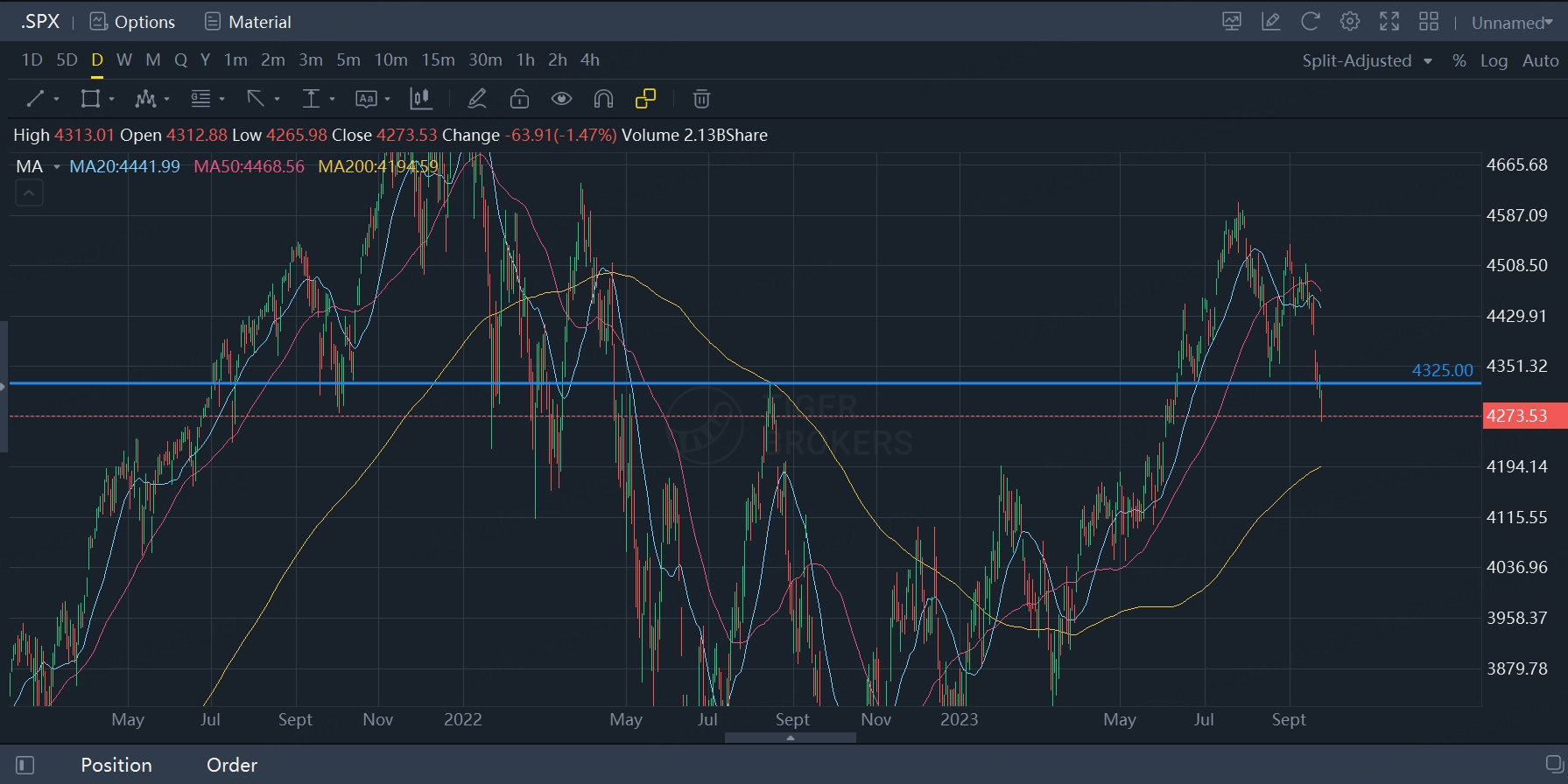Open the multi-chart grid layout icon
Viewport: 1568px width, 784px height.
click(1429, 22)
